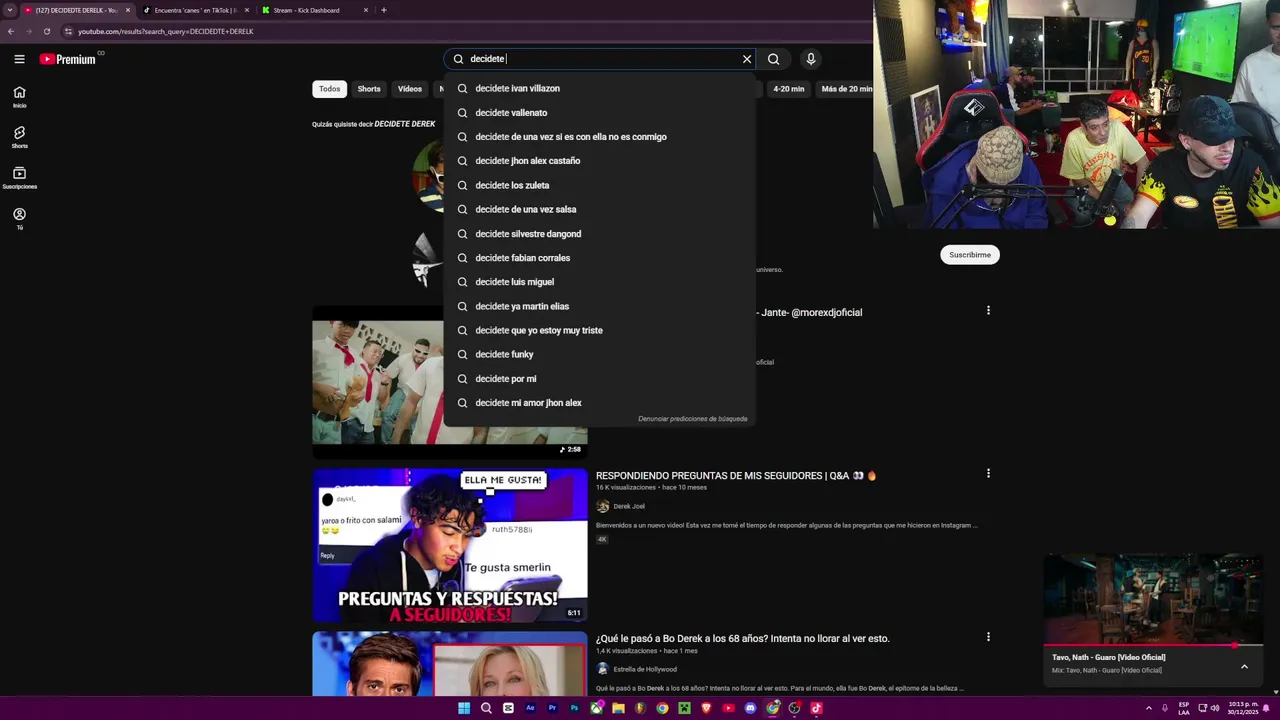Expand the mini player chevron
Viewport: 1280px width, 720px height.
tap(1244, 666)
